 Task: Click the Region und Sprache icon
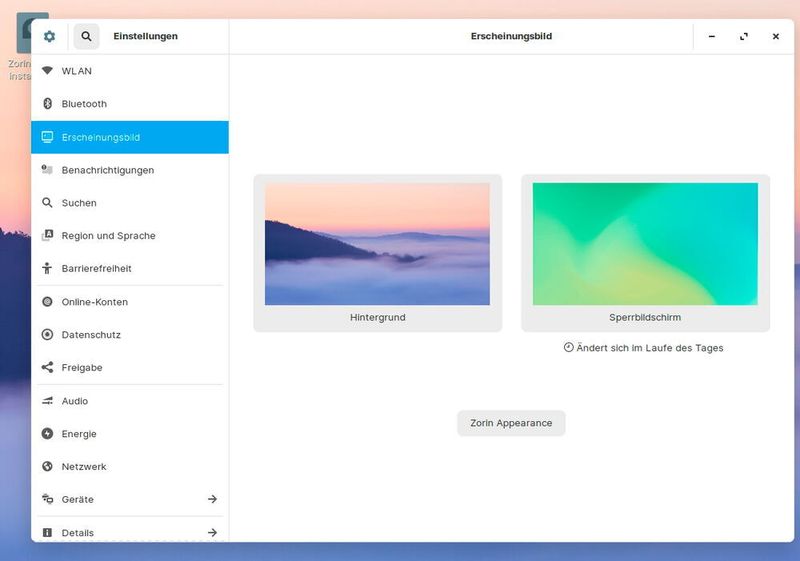pos(47,235)
